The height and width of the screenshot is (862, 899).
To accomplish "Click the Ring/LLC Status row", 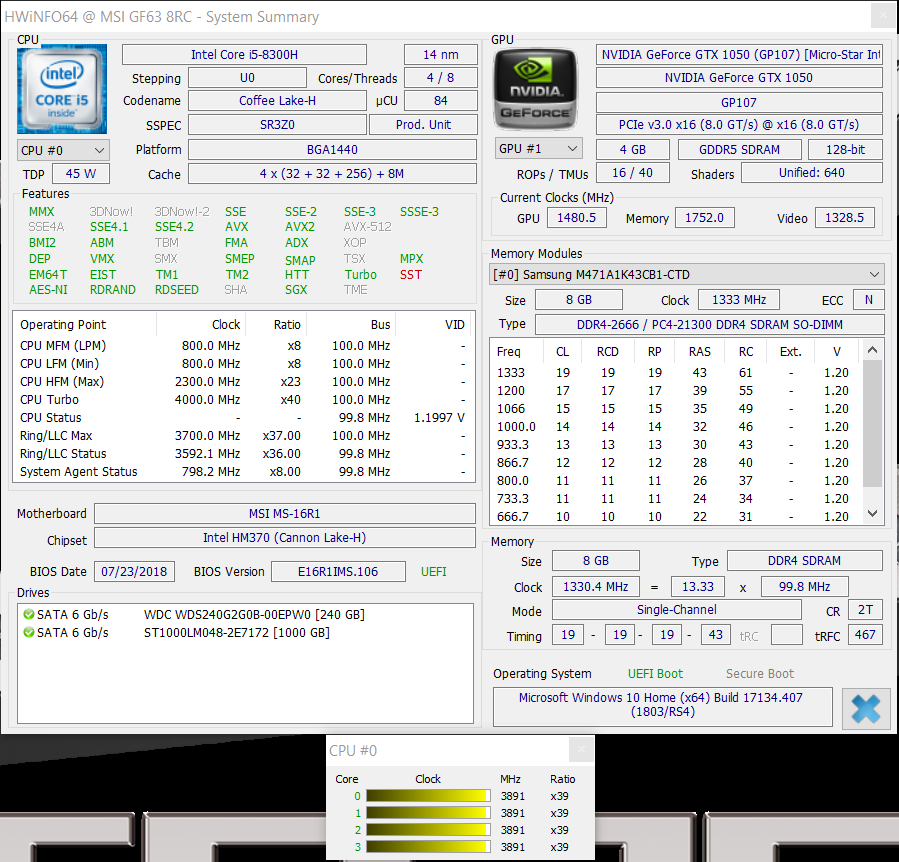I will click(244, 454).
